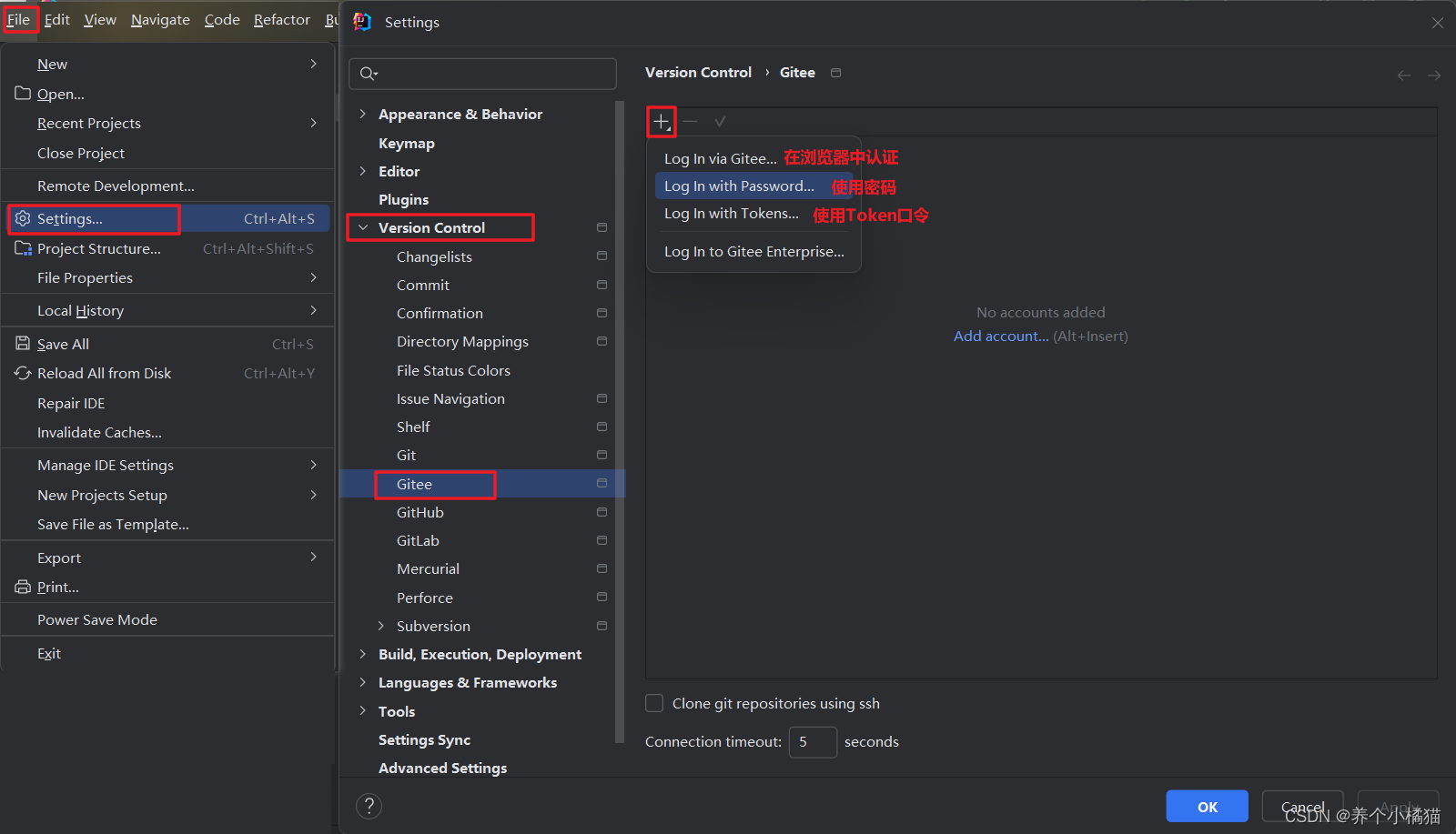Click the settings tree vertical scrollbar
Viewport: 1456px width, 834px height.
pos(620,421)
